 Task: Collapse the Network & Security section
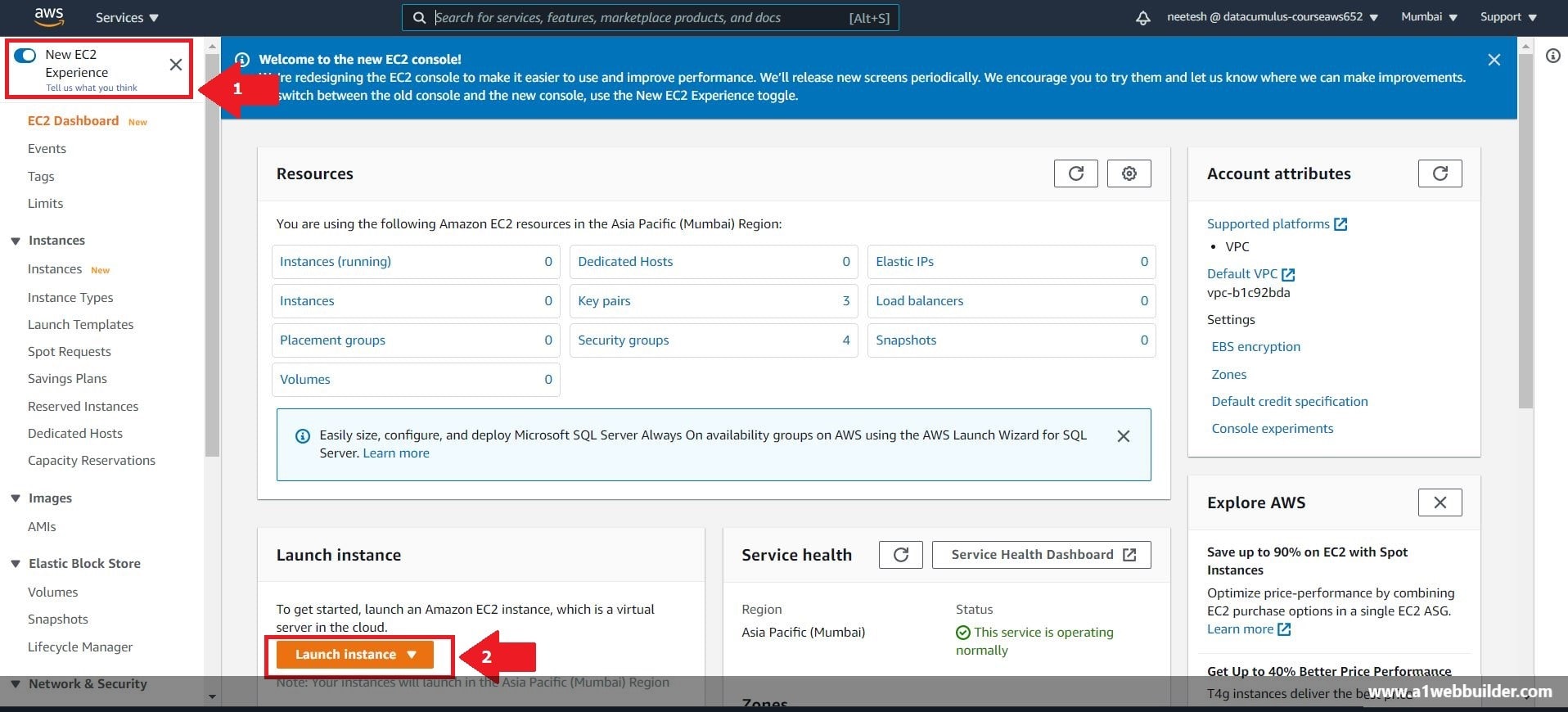click(x=16, y=684)
